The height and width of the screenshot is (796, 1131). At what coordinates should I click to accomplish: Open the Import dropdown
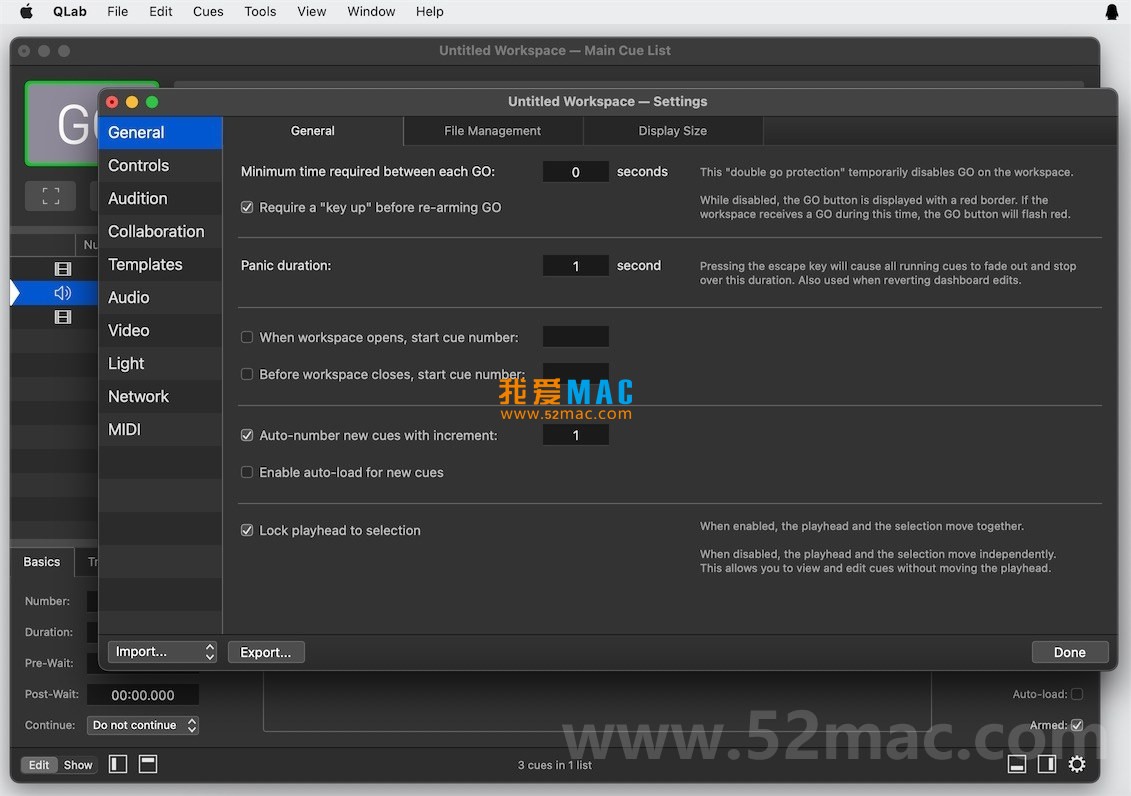tap(162, 652)
